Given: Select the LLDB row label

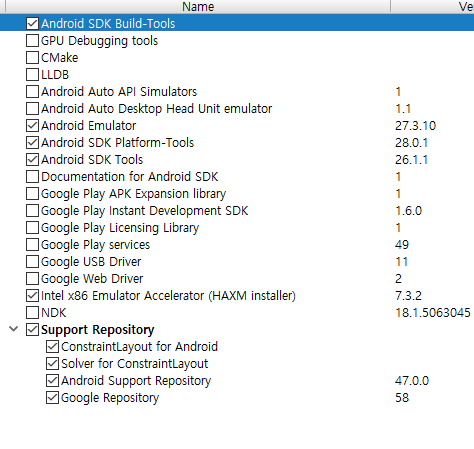Looking at the screenshot, I should pyautogui.click(x=55, y=75).
